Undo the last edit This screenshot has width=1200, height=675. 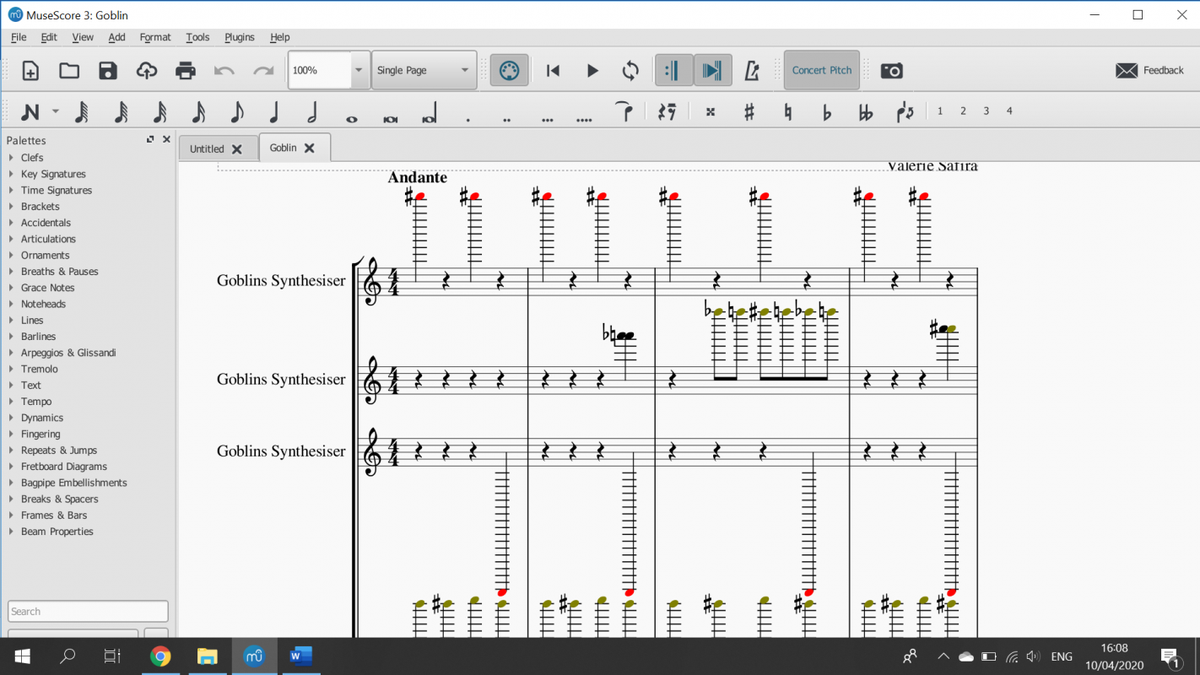click(224, 70)
